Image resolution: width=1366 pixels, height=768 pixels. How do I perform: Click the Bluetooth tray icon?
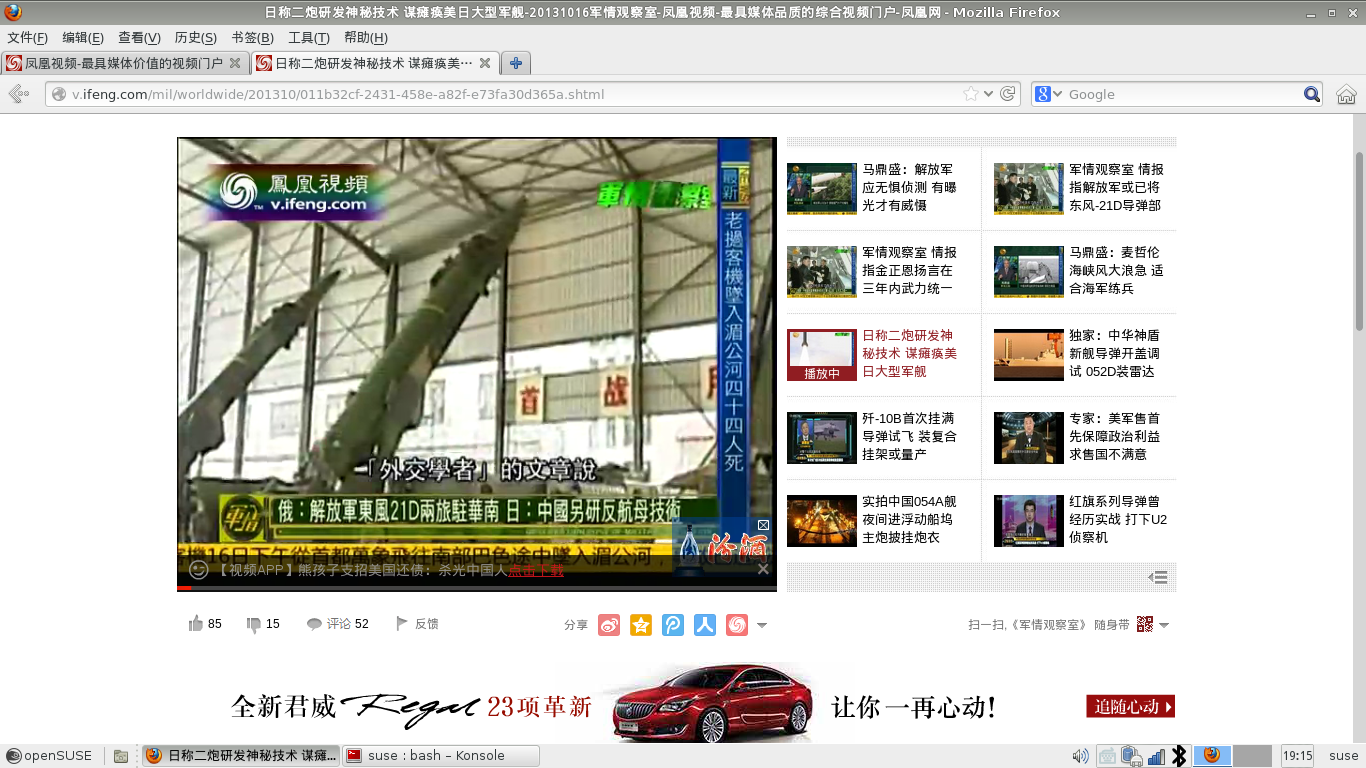[1179, 756]
